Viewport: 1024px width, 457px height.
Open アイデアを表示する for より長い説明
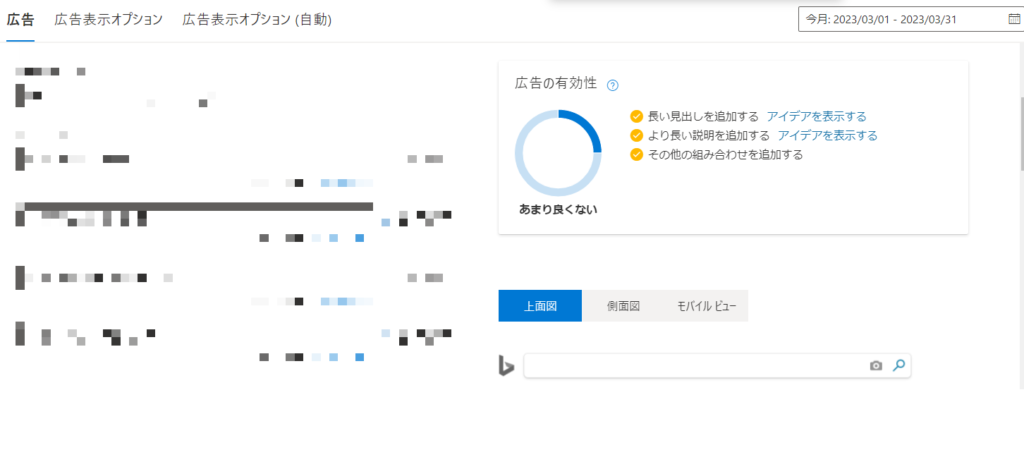pyautogui.click(x=827, y=135)
